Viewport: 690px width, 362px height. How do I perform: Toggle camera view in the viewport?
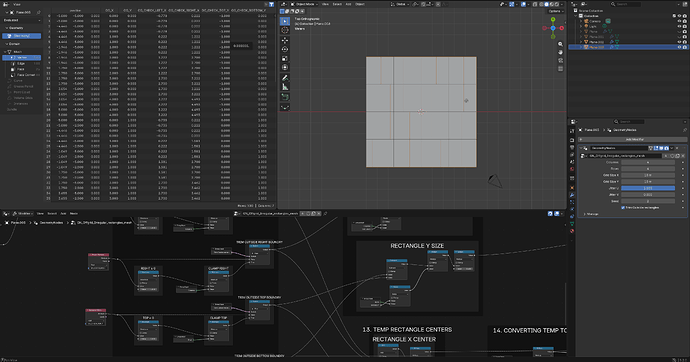[560, 60]
